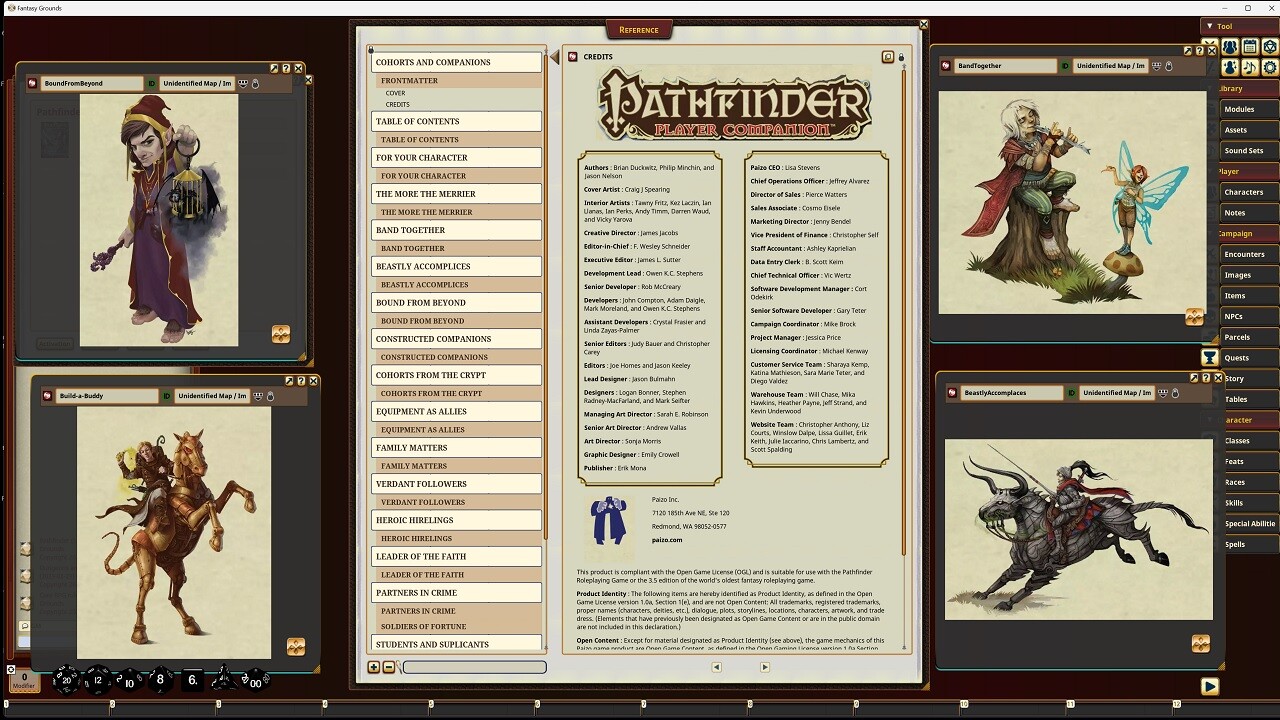Toggle the lock icon on the Credits page

click(x=901, y=57)
